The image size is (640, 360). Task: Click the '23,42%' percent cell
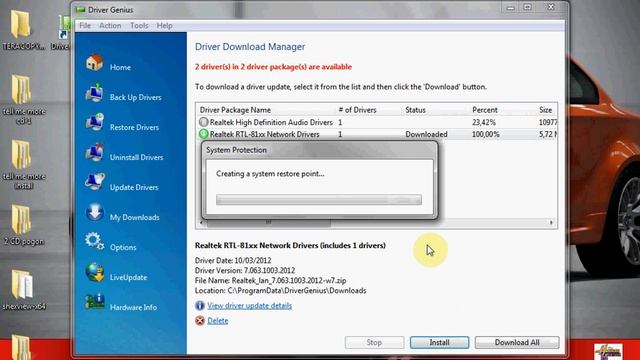click(484, 122)
